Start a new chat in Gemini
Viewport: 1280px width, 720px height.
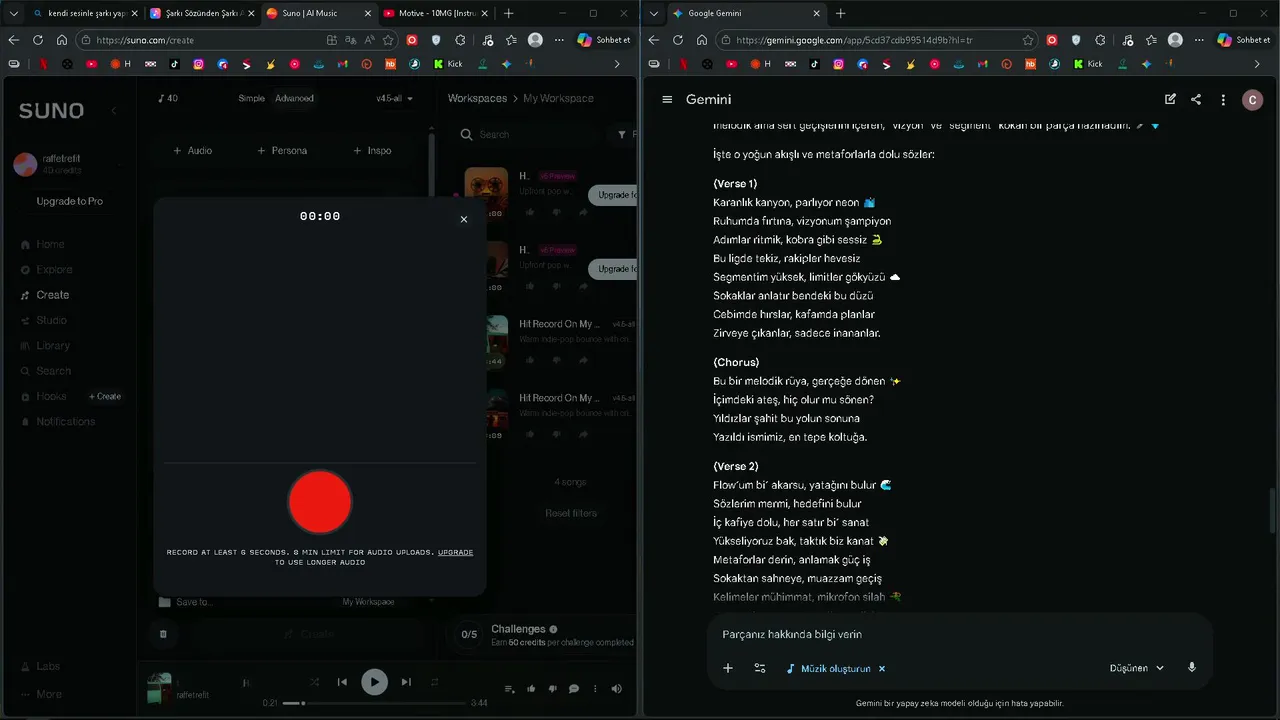1170,100
